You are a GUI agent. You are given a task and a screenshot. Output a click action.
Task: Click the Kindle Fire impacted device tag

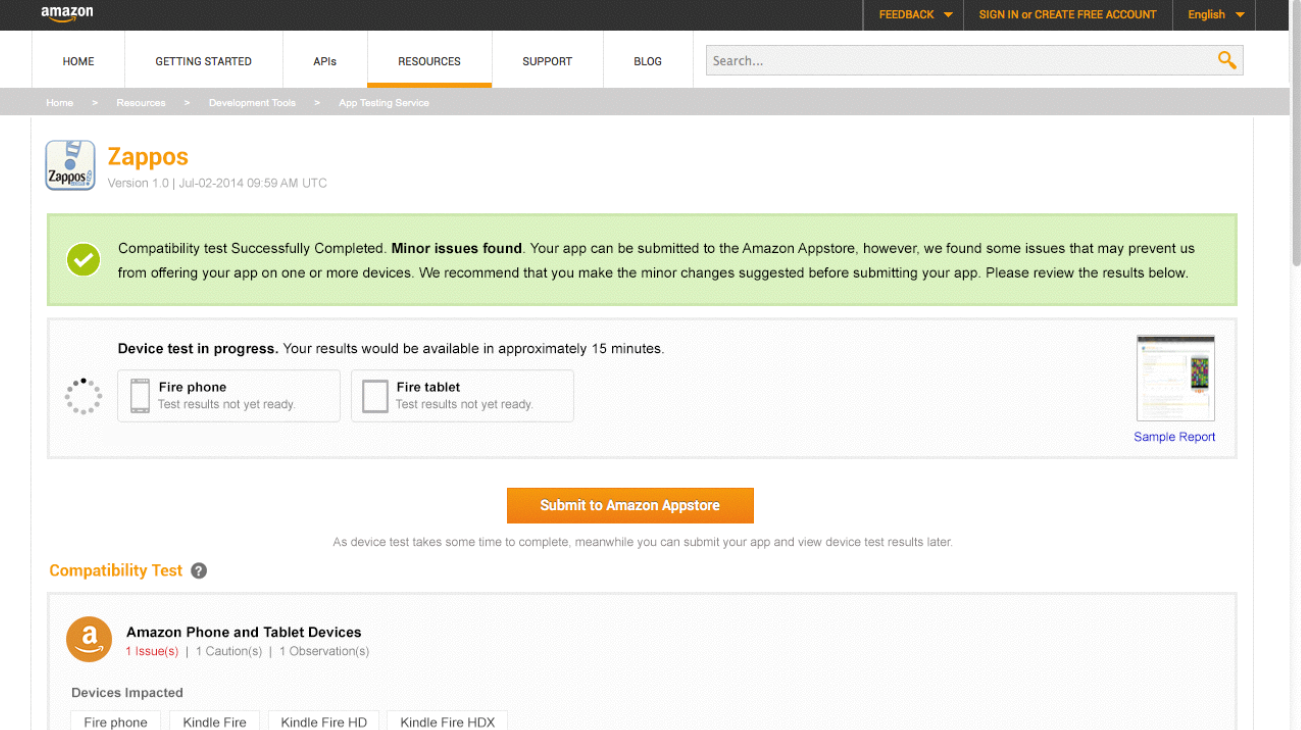(x=215, y=722)
